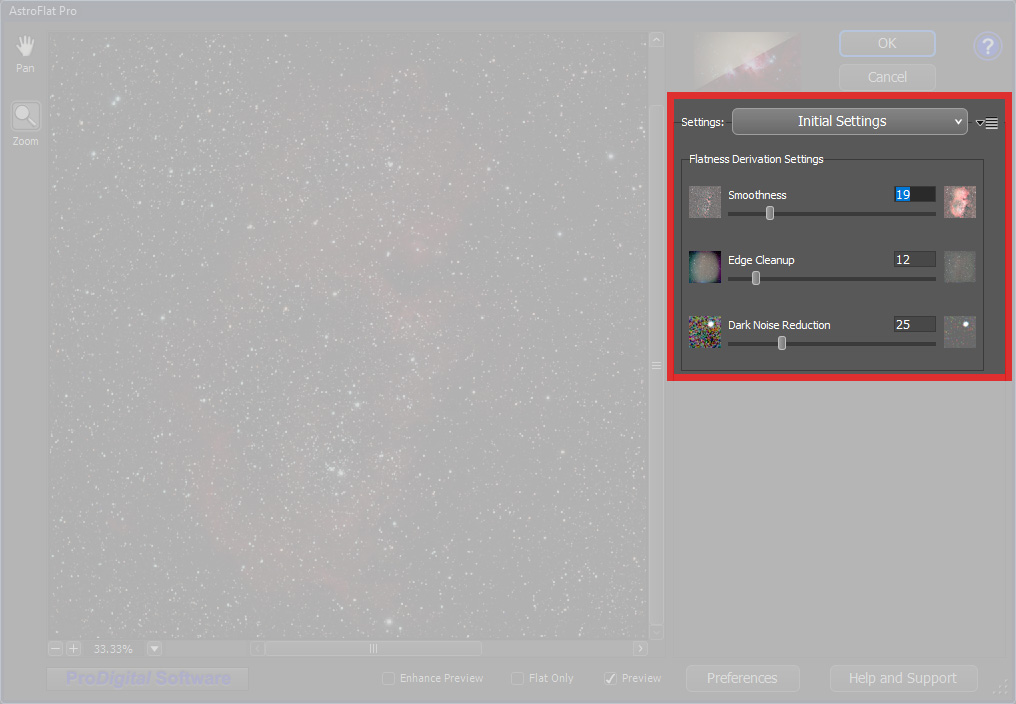Click the Edge Cleanup left sample thumbnail

click(x=704, y=266)
